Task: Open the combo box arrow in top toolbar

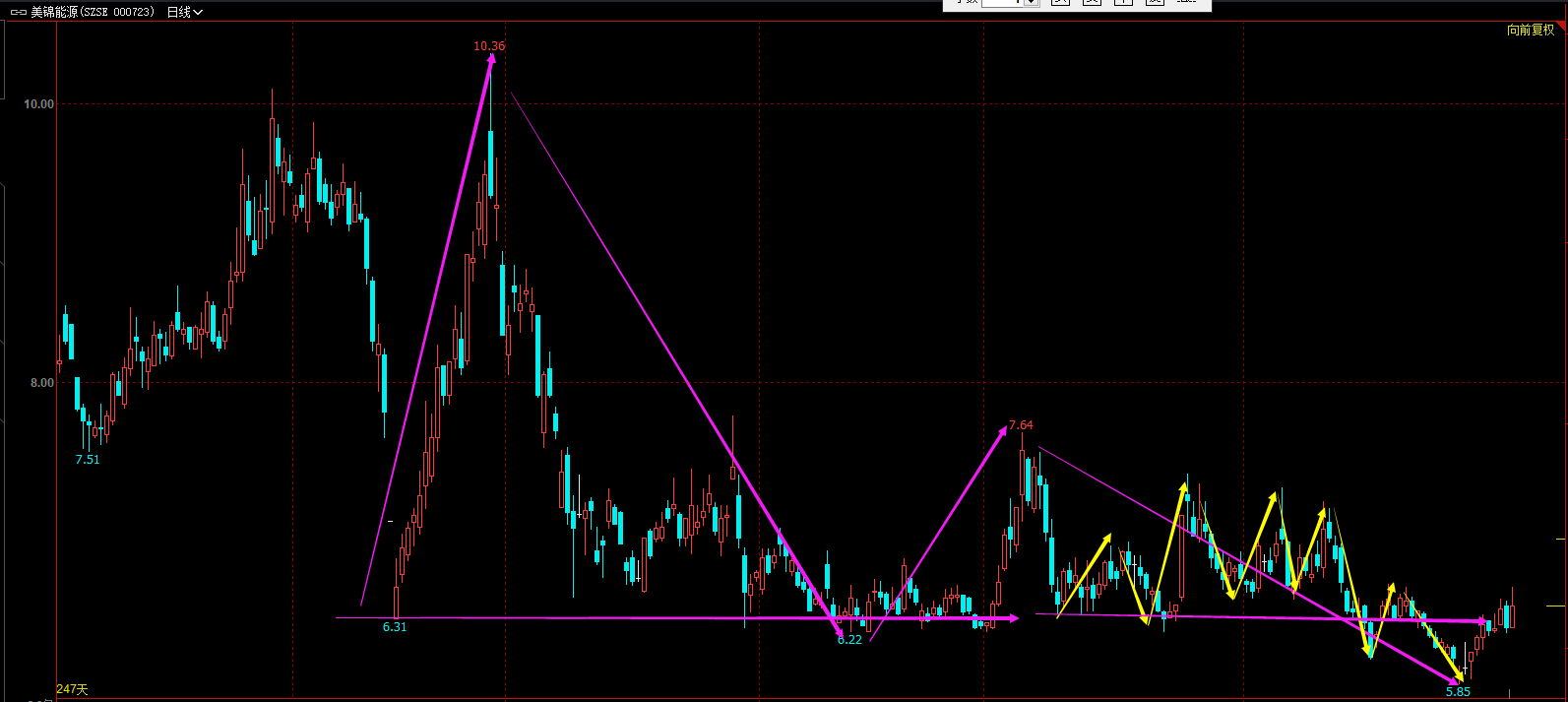Action: point(1031,3)
